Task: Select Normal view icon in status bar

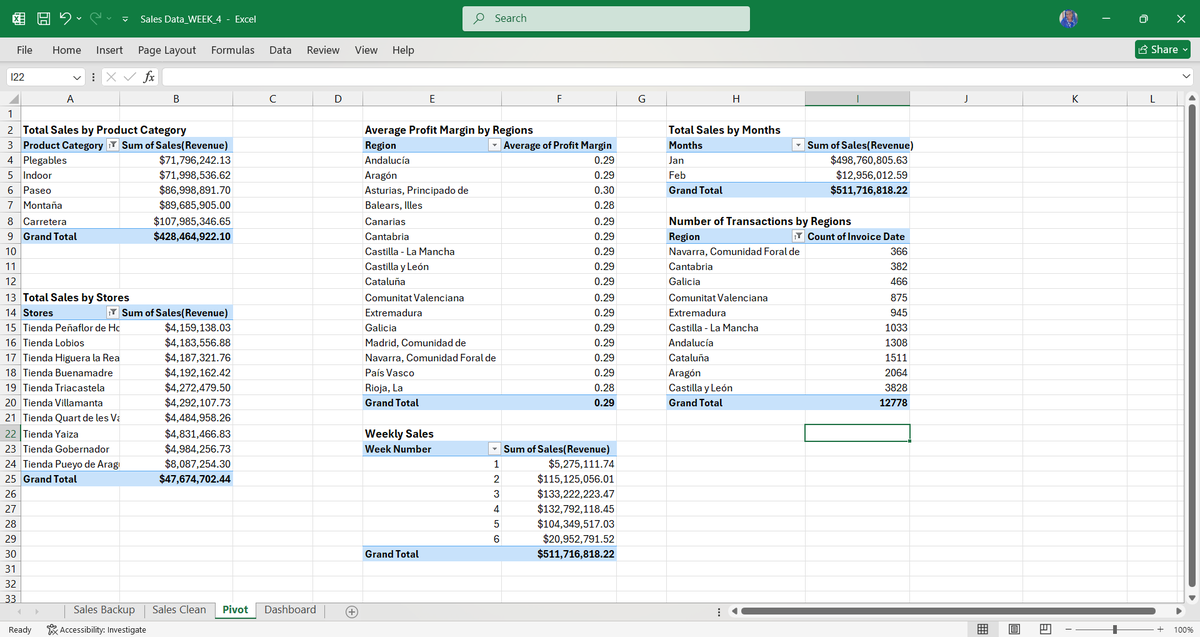Action: tap(983, 627)
